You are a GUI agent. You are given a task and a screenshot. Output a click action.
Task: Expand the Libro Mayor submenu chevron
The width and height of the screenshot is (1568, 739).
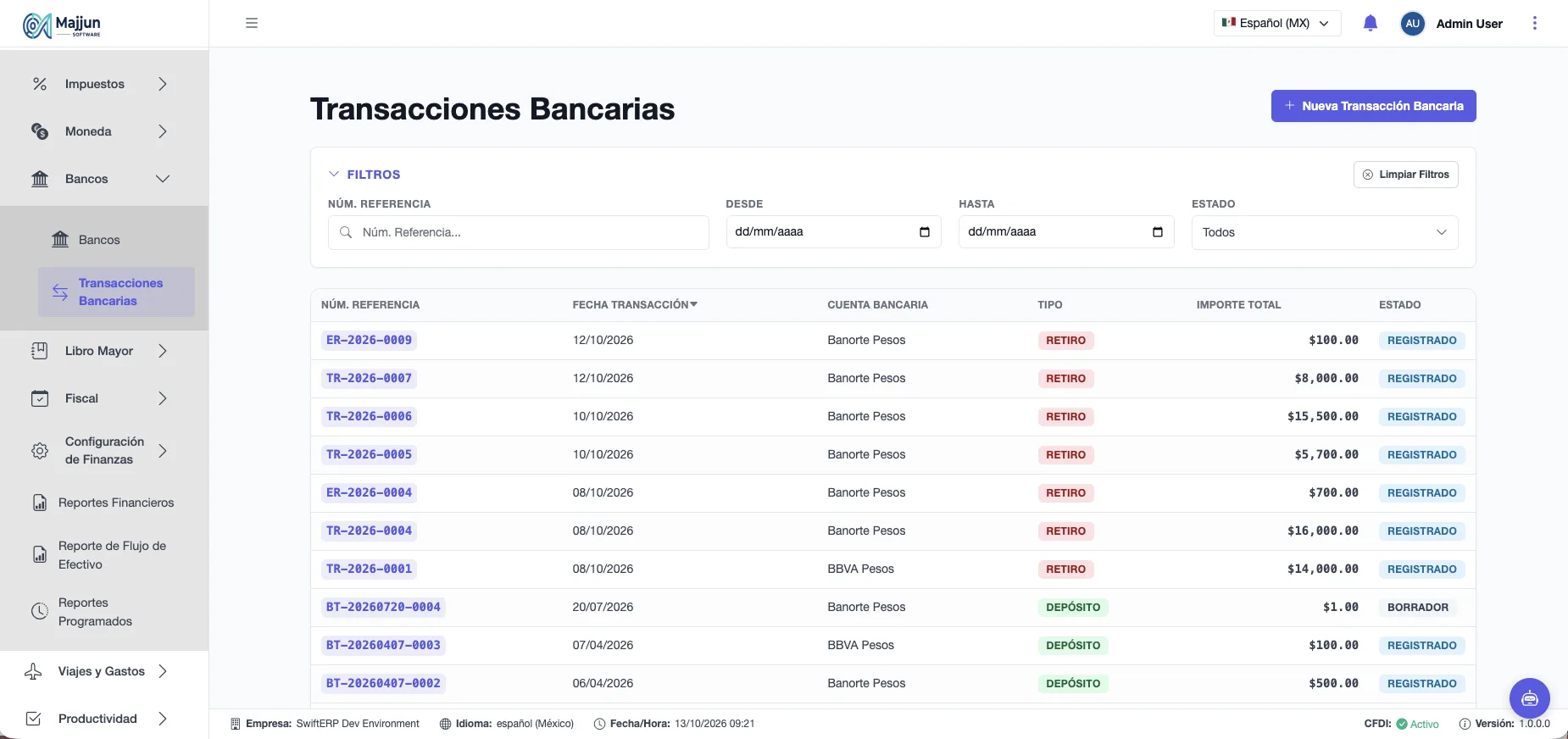(x=163, y=351)
